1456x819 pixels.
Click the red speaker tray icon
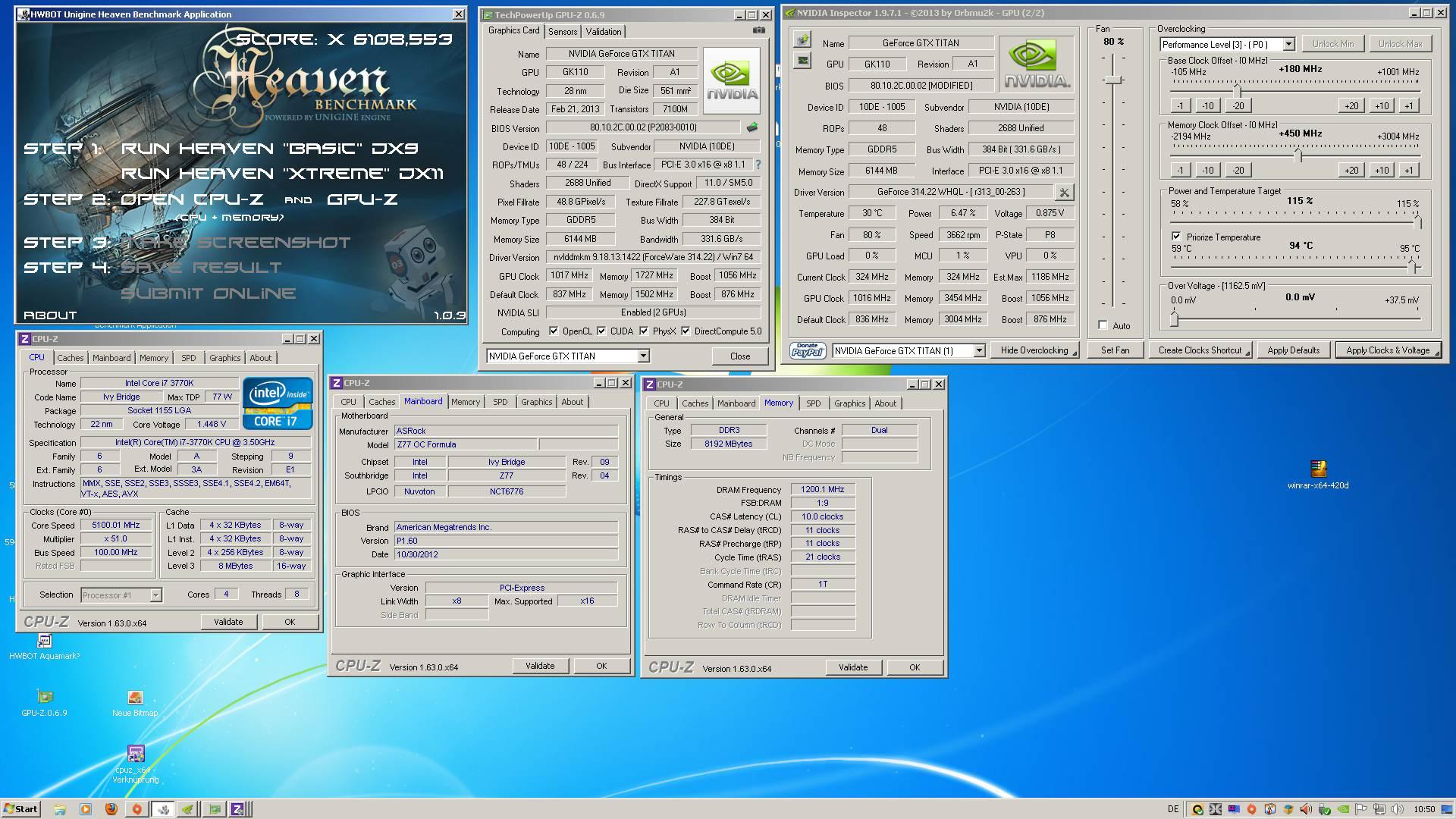1306,809
